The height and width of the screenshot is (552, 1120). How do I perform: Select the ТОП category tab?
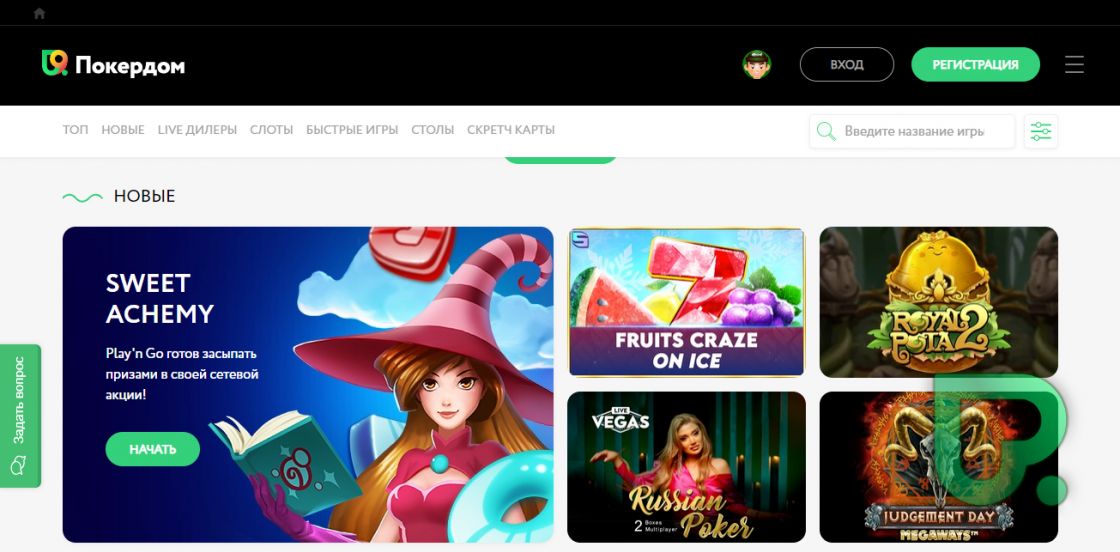[75, 130]
